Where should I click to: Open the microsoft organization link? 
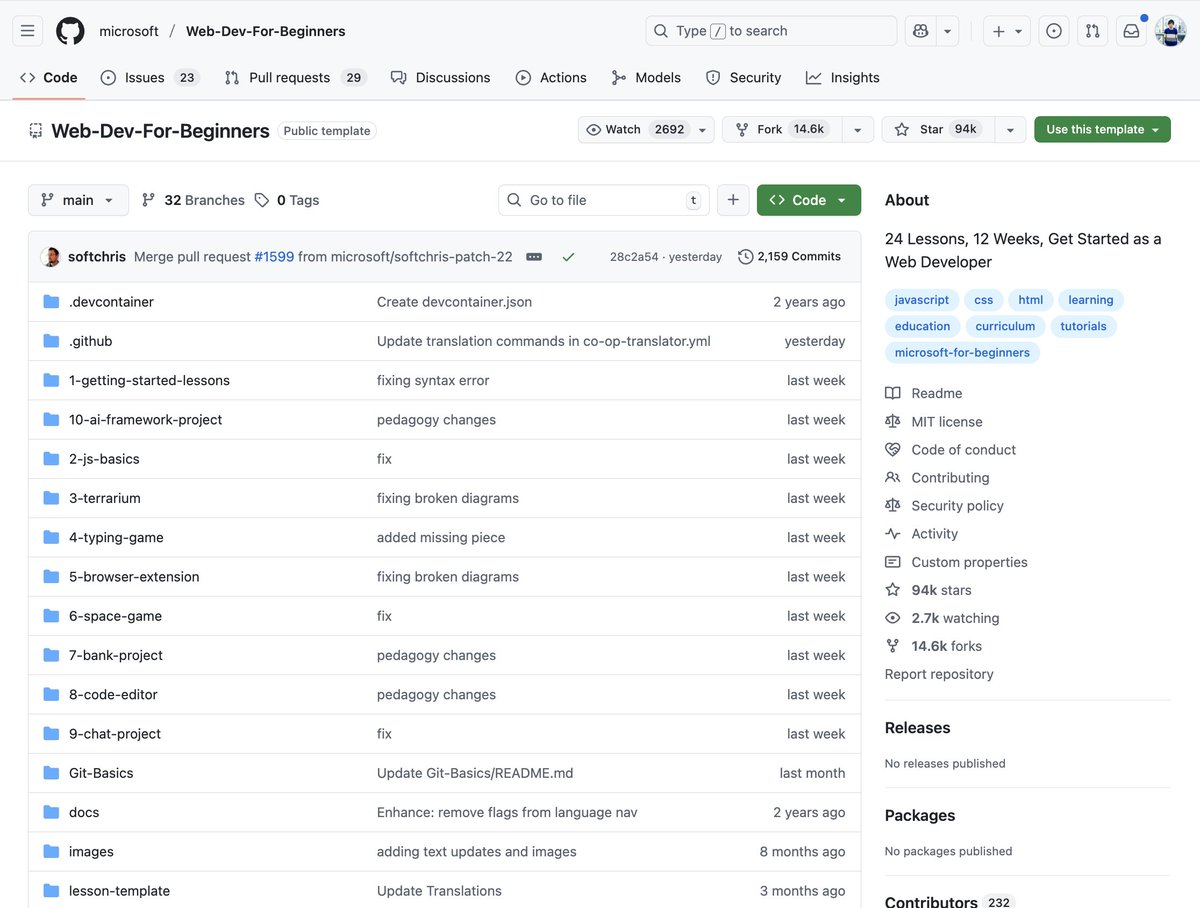(129, 31)
